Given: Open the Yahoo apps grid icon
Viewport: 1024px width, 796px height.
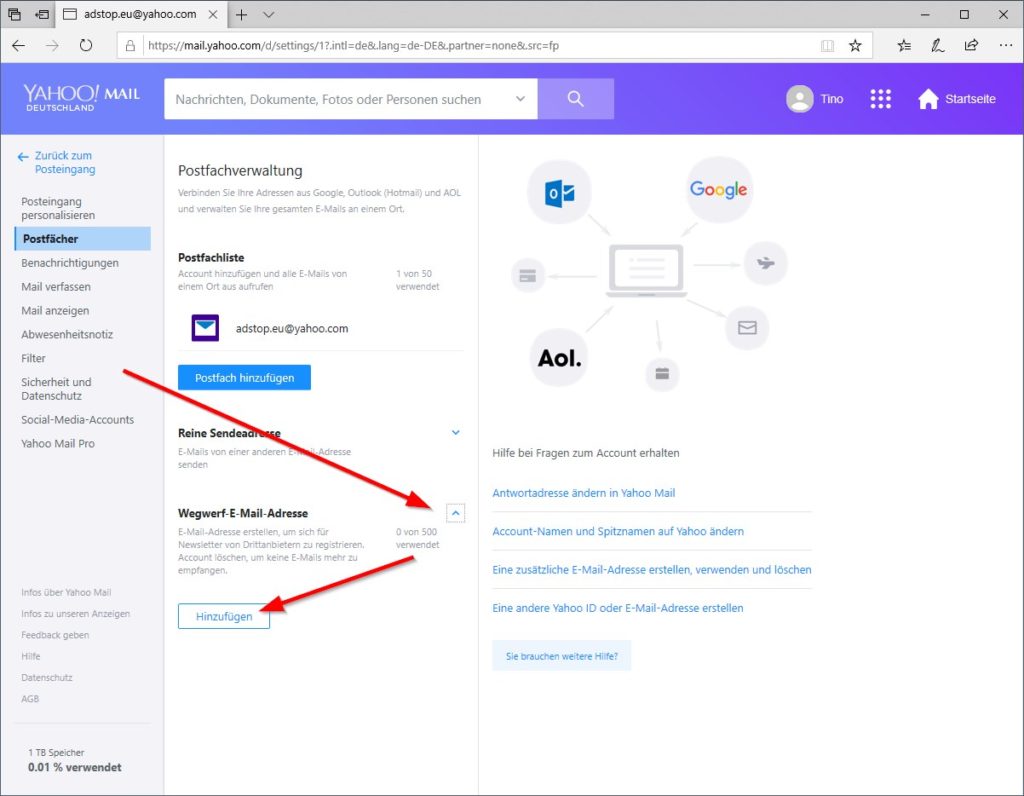Looking at the screenshot, I should coord(880,99).
